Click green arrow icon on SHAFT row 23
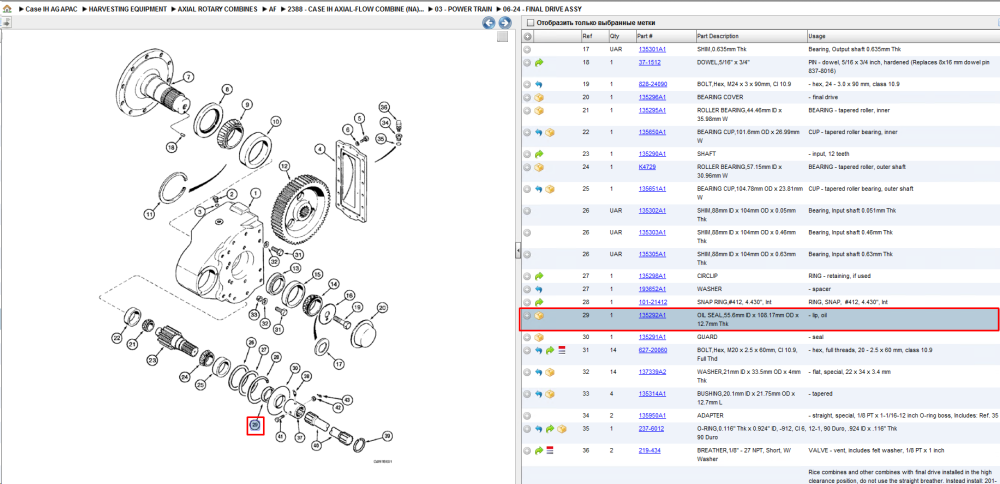This screenshot has width=1000, height=484. click(x=539, y=154)
